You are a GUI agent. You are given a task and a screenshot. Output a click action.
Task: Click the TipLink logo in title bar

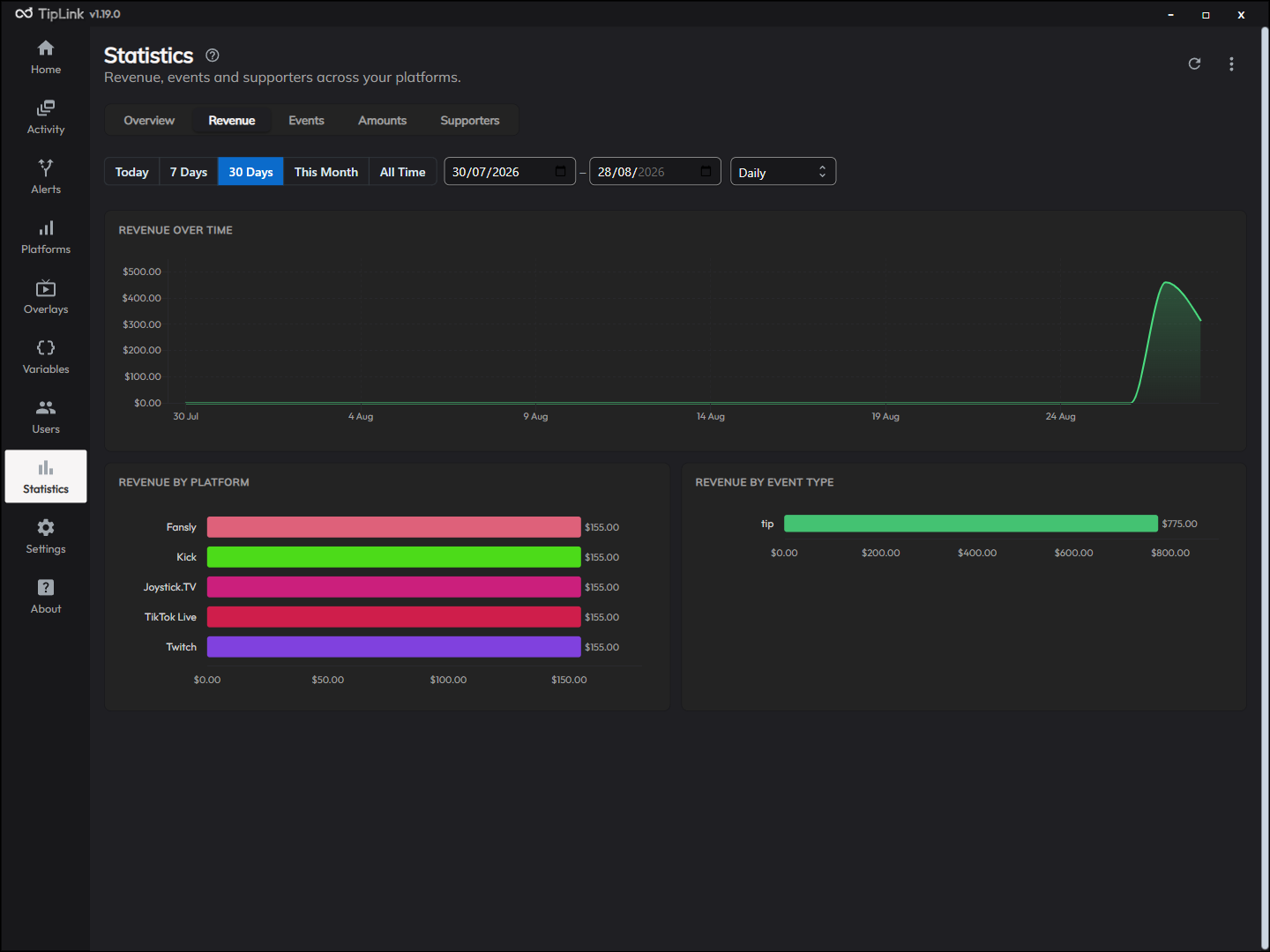point(24,13)
